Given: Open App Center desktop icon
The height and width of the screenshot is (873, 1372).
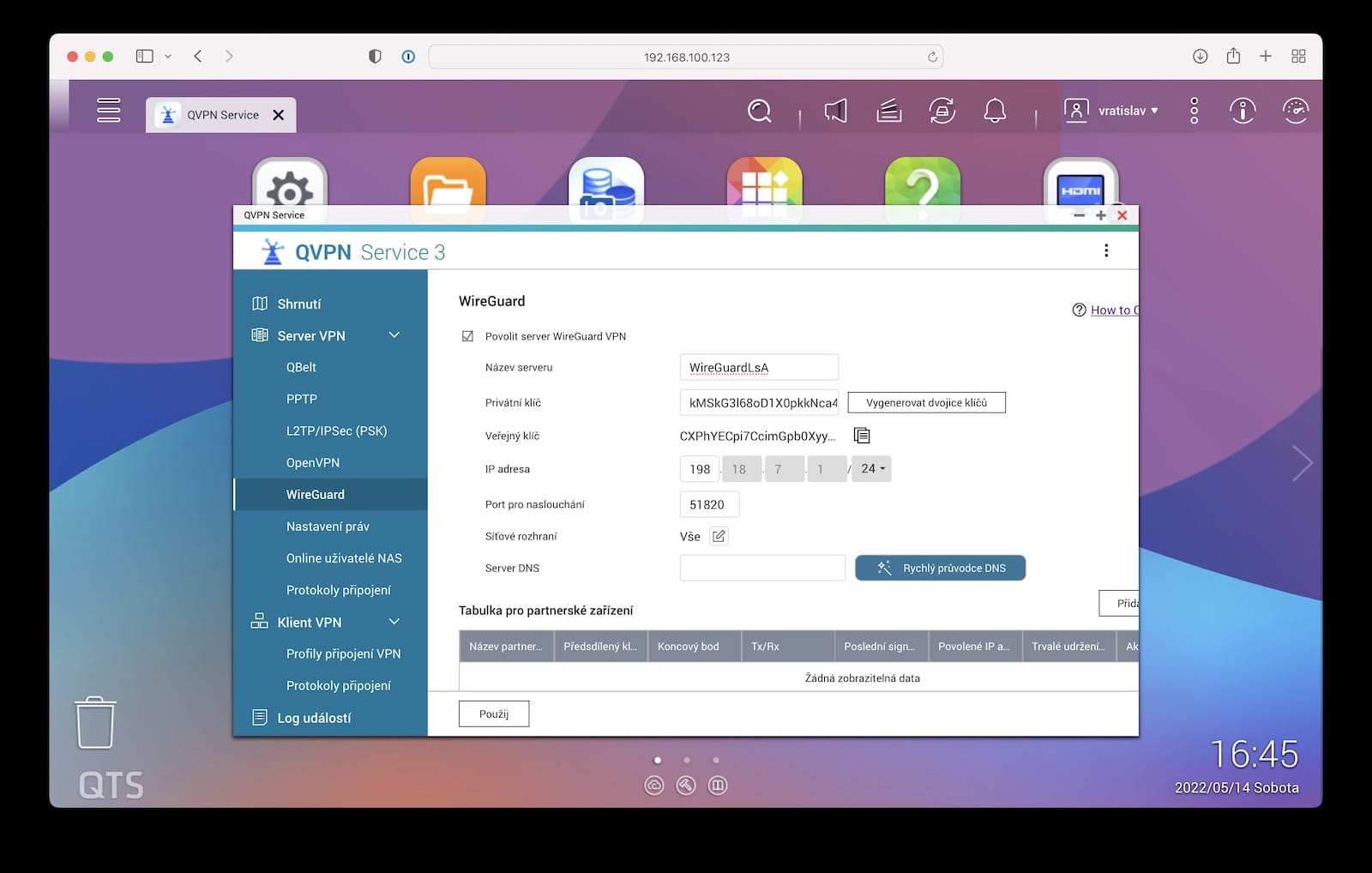Looking at the screenshot, I should pyautogui.click(x=765, y=183).
